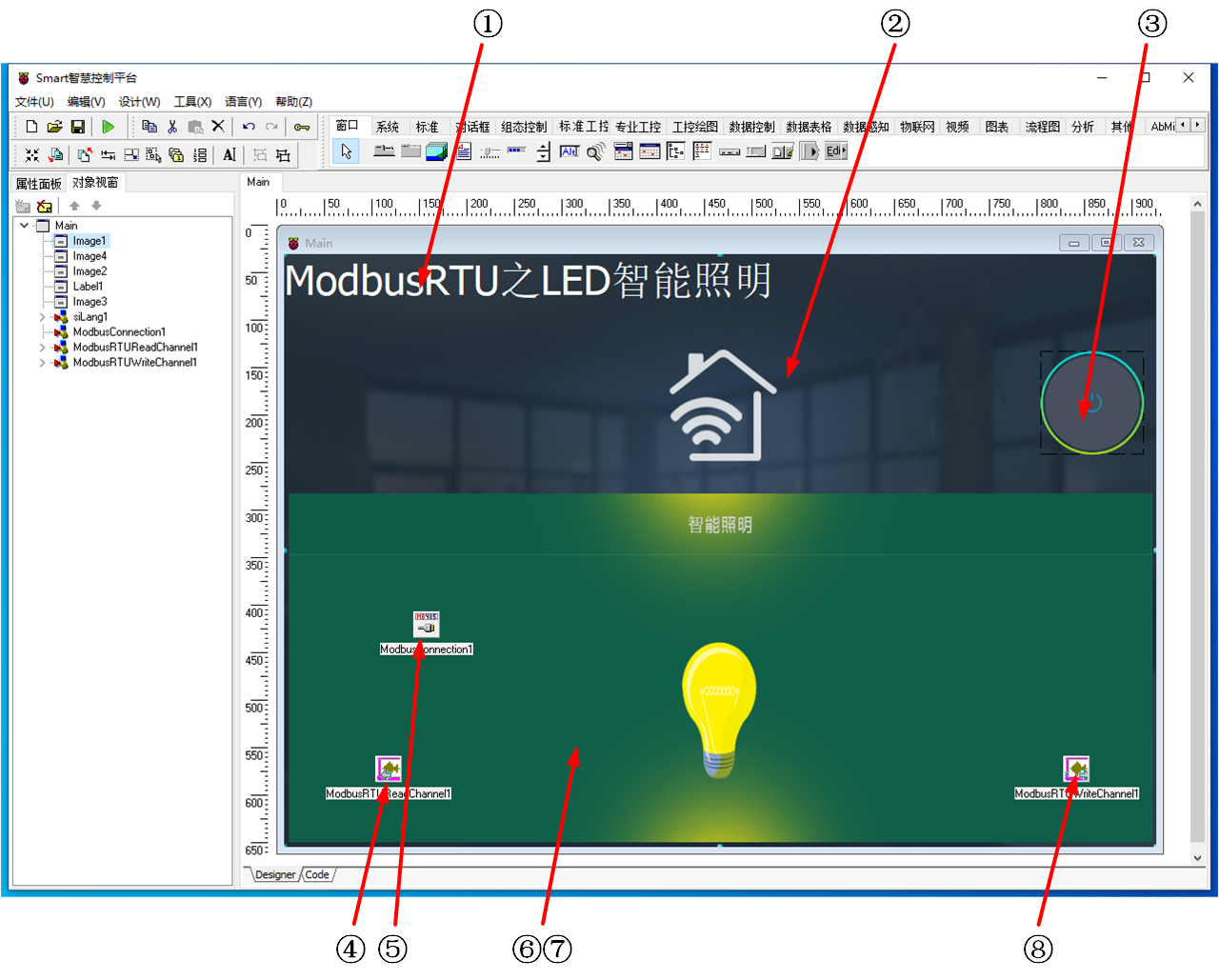Open the 组态控制 component tab
Screen dimensions: 1219x980
524,127
